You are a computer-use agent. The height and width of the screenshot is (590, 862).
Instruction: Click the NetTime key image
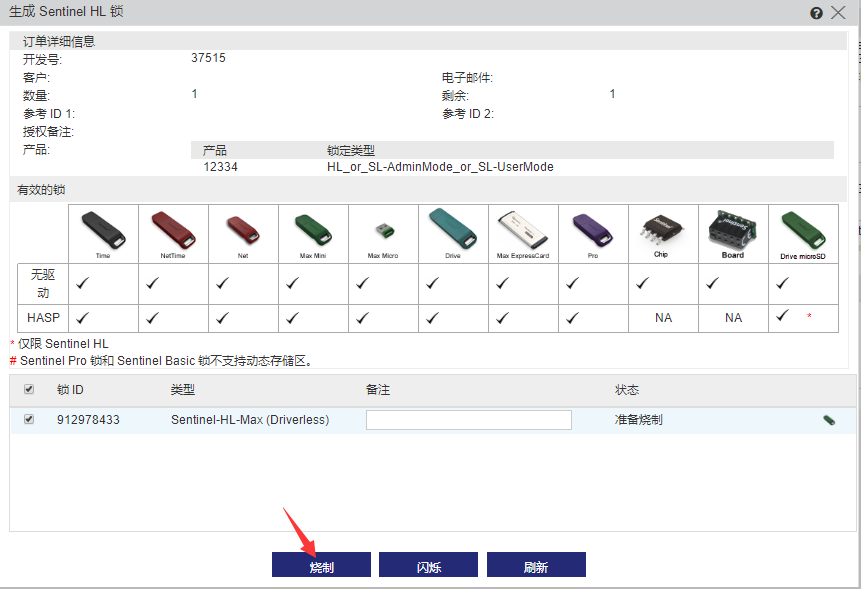(173, 229)
